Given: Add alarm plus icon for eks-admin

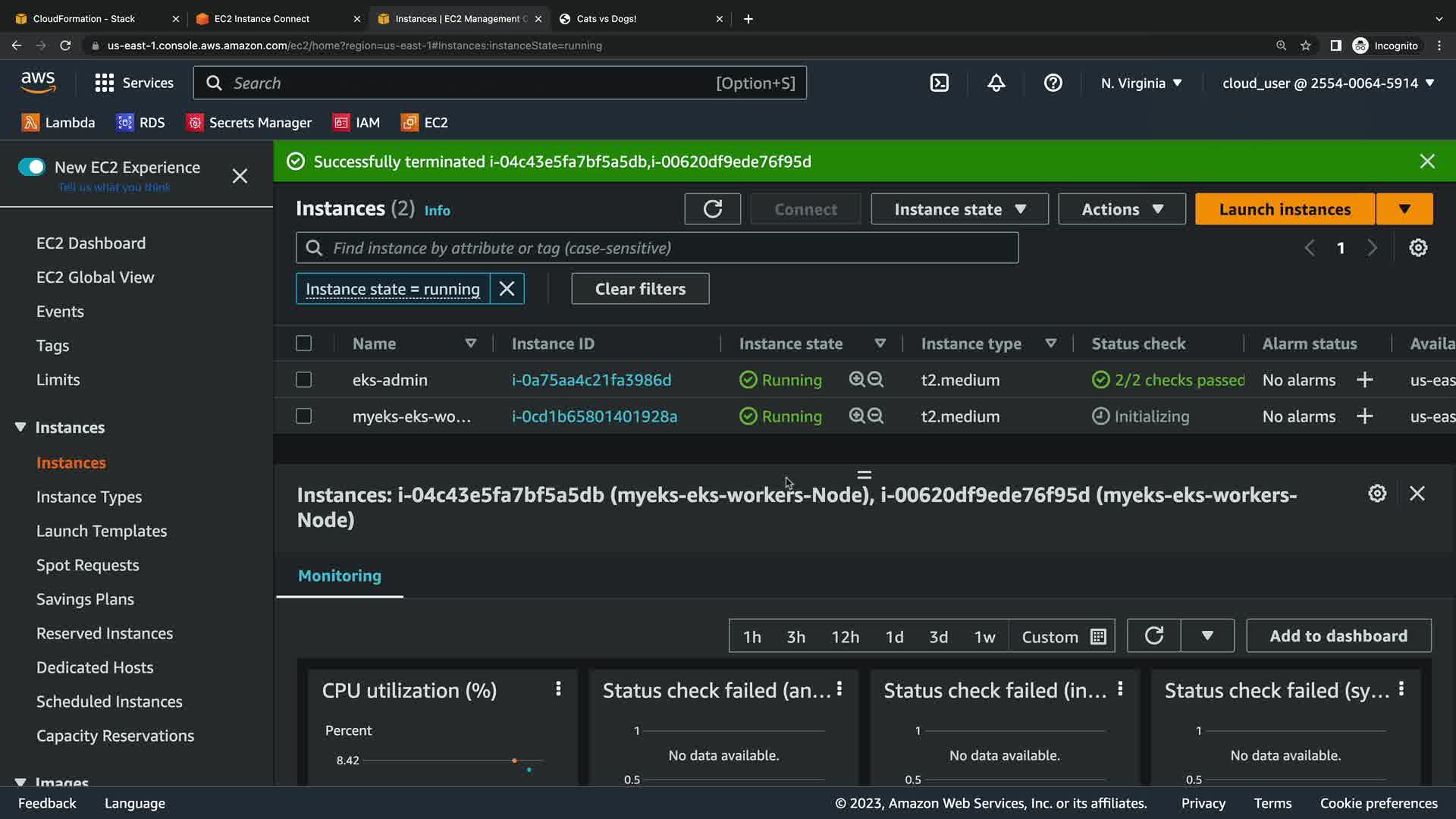Looking at the screenshot, I should pos(1364,380).
